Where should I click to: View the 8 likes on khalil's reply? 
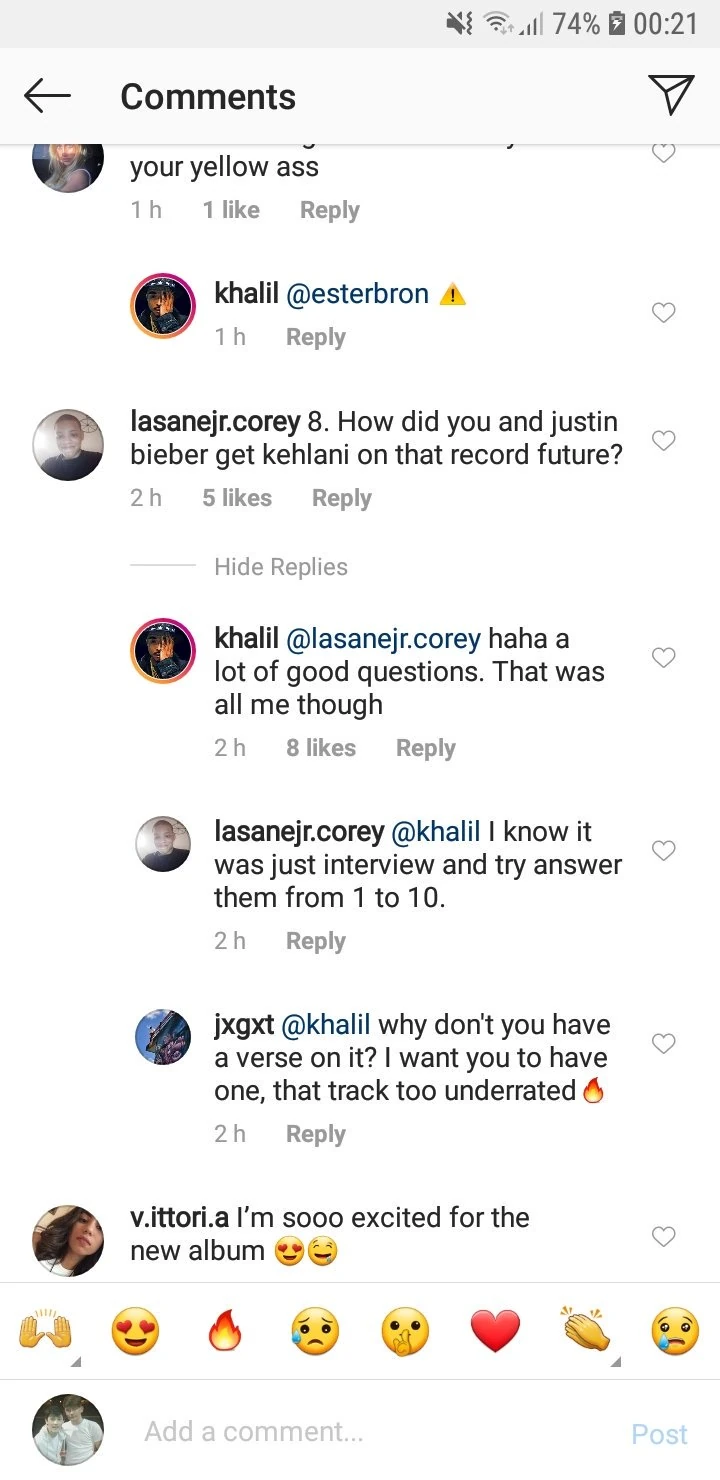[320, 748]
